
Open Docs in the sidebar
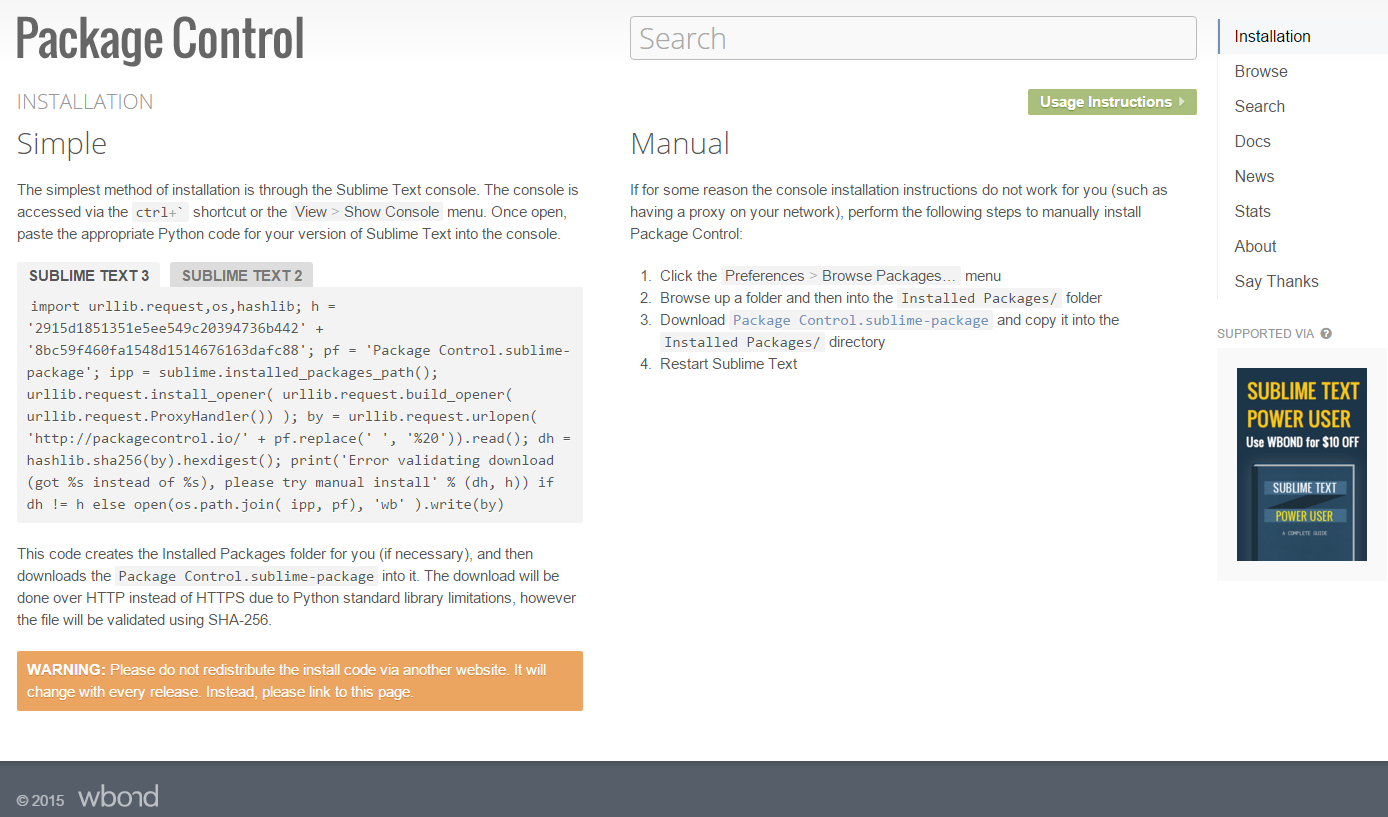(1253, 141)
